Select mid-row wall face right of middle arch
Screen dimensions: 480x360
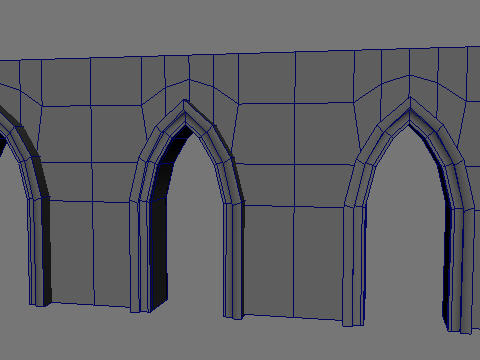(268, 134)
